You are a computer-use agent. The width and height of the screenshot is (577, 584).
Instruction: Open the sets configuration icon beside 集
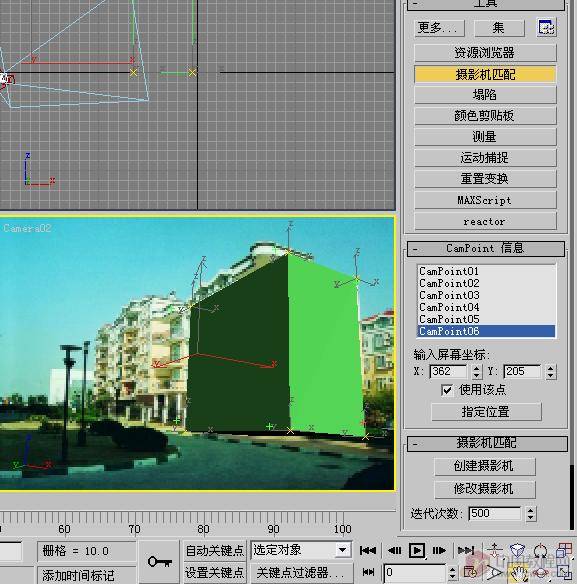point(546,27)
